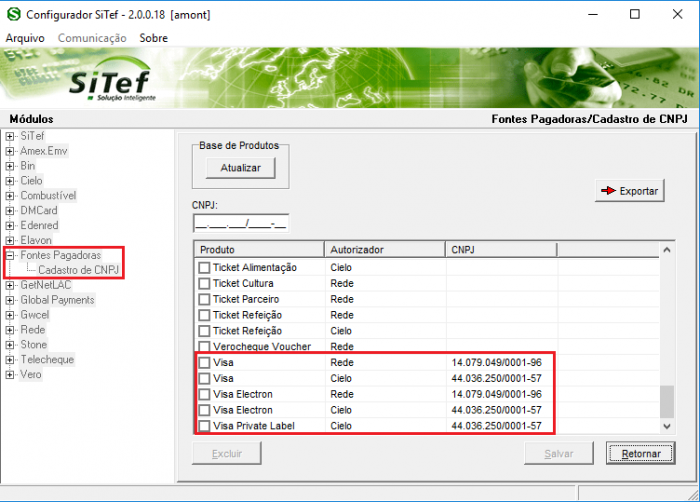Click Rede cell in Ticket Cultura row
The image size is (700, 502).
pyautogui.click(x=342, y=283)
